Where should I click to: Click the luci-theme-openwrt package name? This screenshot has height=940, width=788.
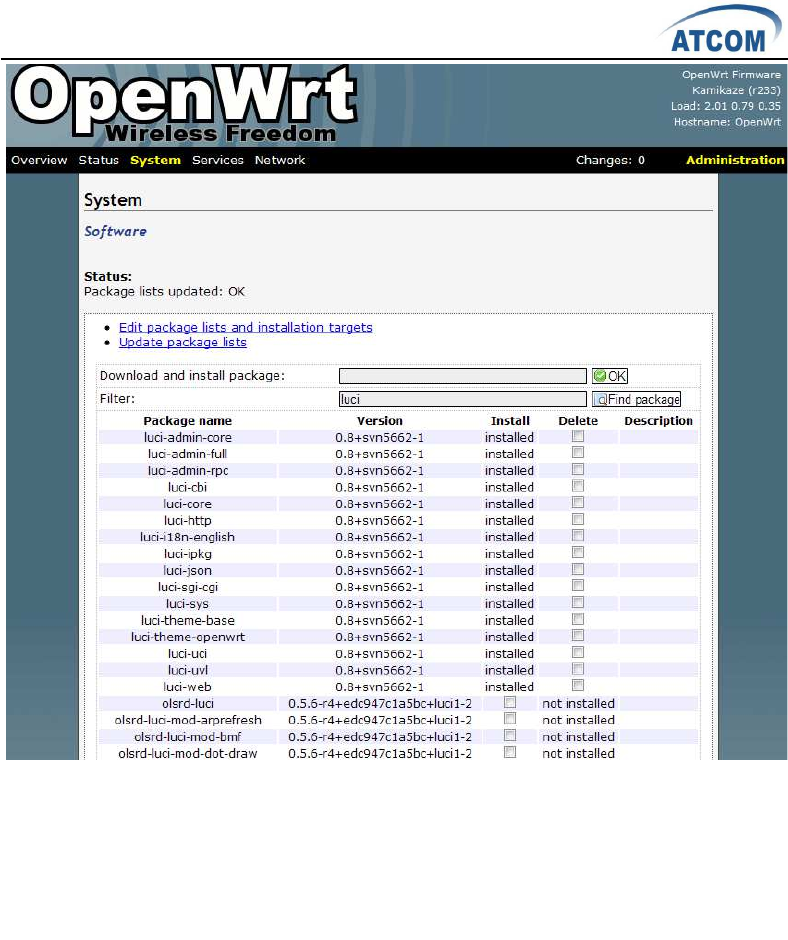coord(188,637)
